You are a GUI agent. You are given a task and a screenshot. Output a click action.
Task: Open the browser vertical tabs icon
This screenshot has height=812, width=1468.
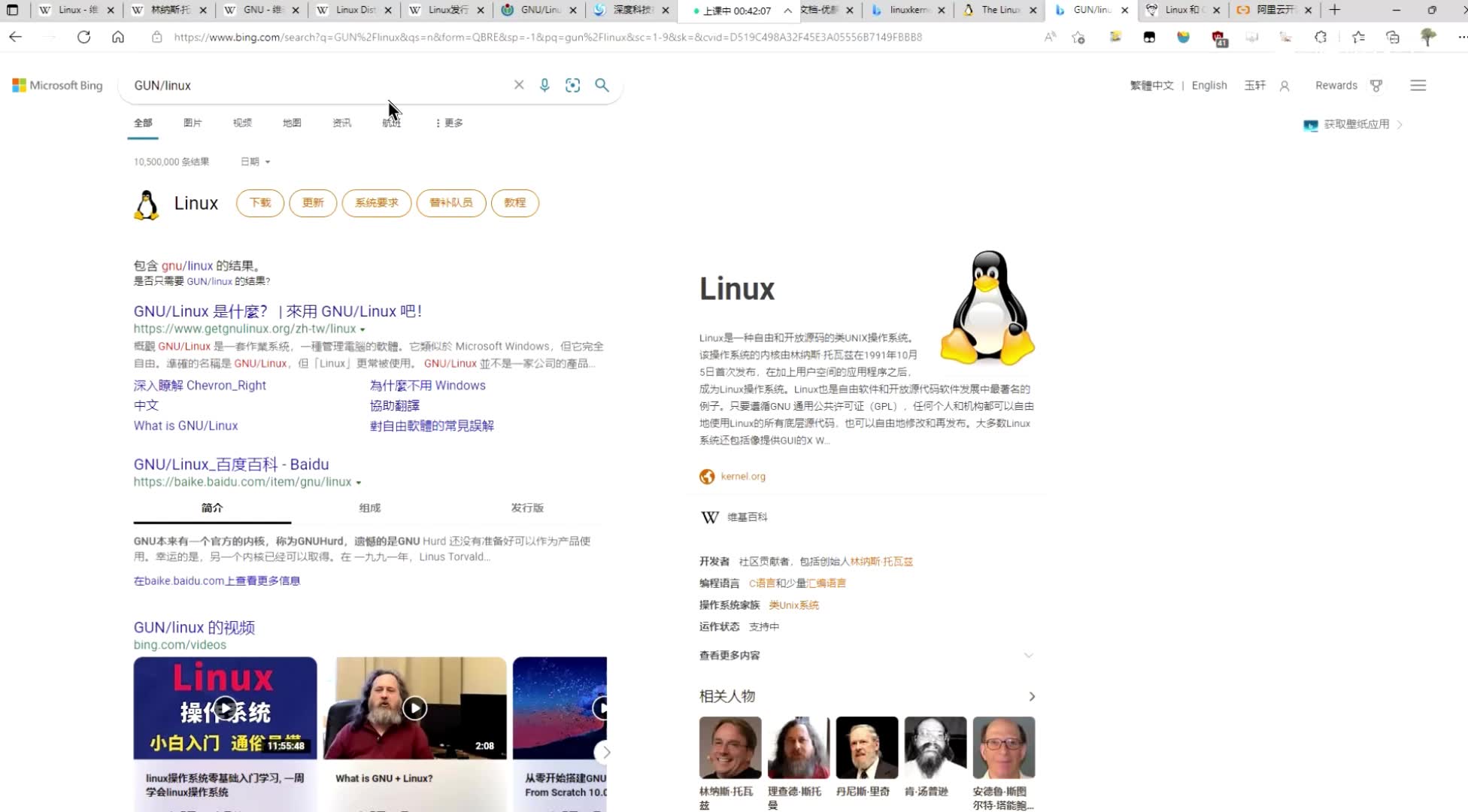click(13, 10)
